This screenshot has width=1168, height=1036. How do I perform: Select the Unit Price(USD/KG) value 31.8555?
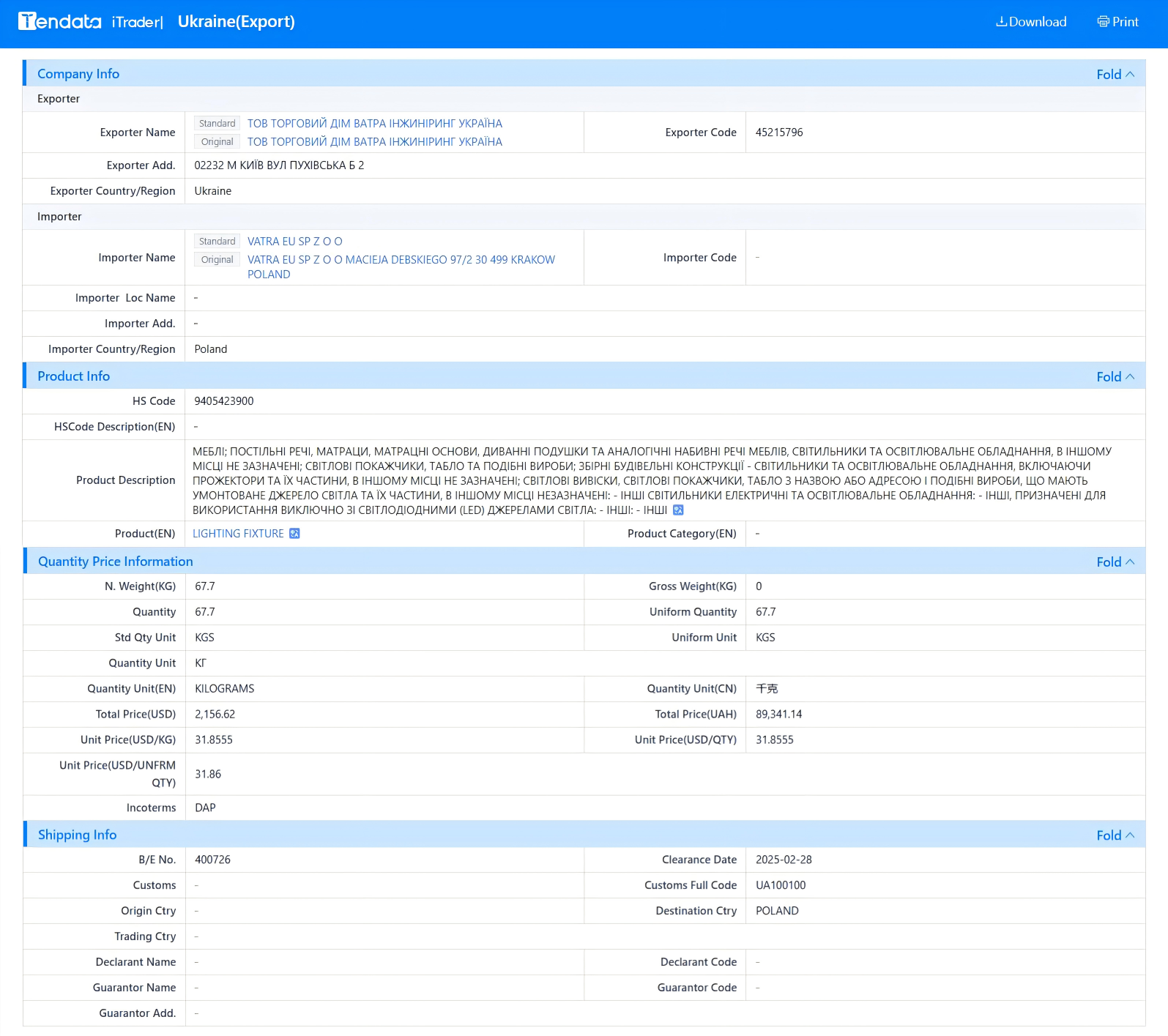click(x=214, y=740)
